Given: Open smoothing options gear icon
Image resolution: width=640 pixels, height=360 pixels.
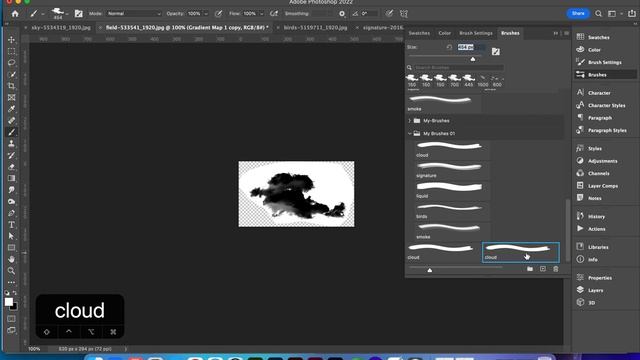Looking at the screenshot, I should 342,13.
